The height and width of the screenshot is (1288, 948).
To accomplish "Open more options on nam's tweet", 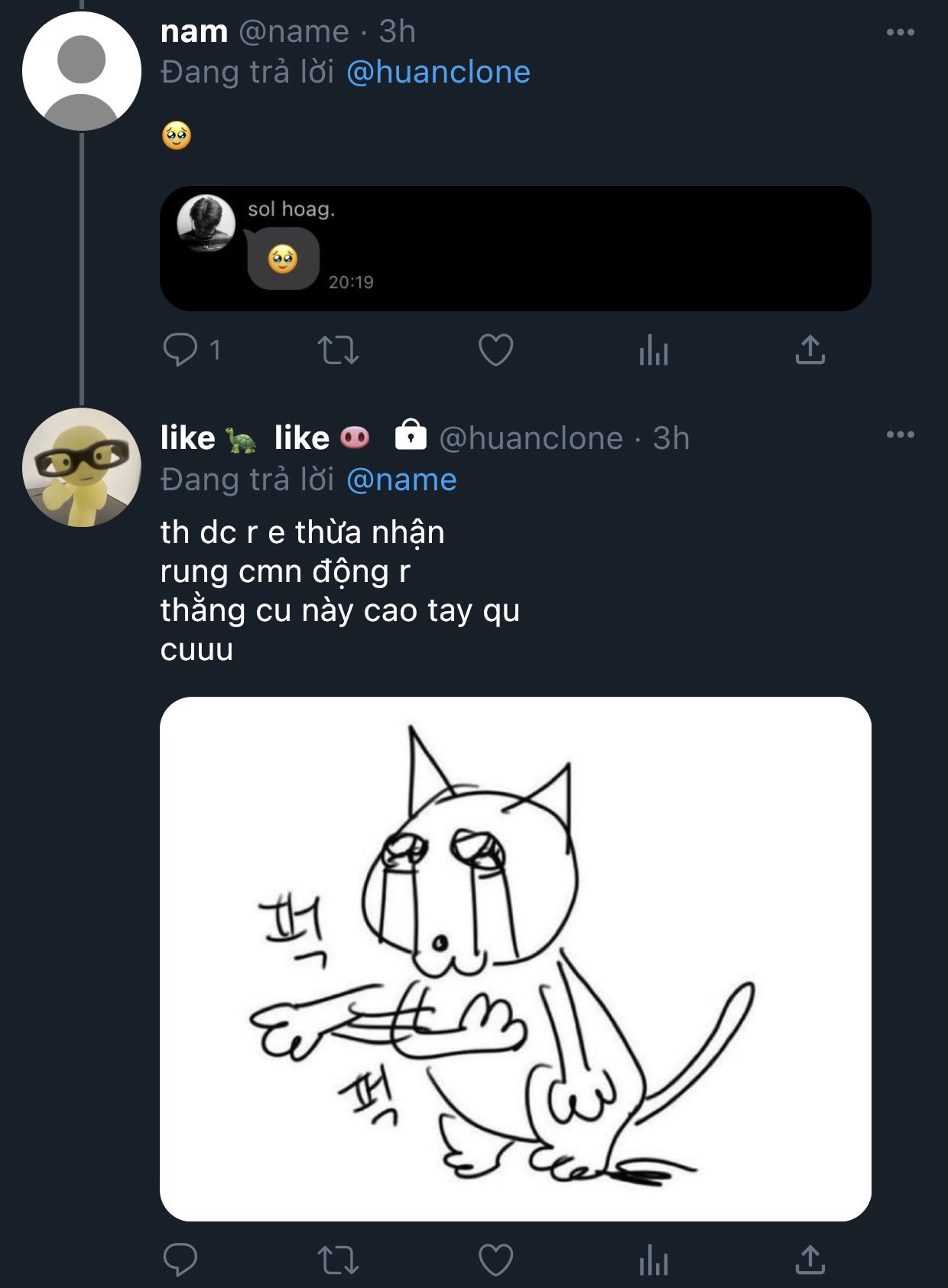I will (900, 32).
